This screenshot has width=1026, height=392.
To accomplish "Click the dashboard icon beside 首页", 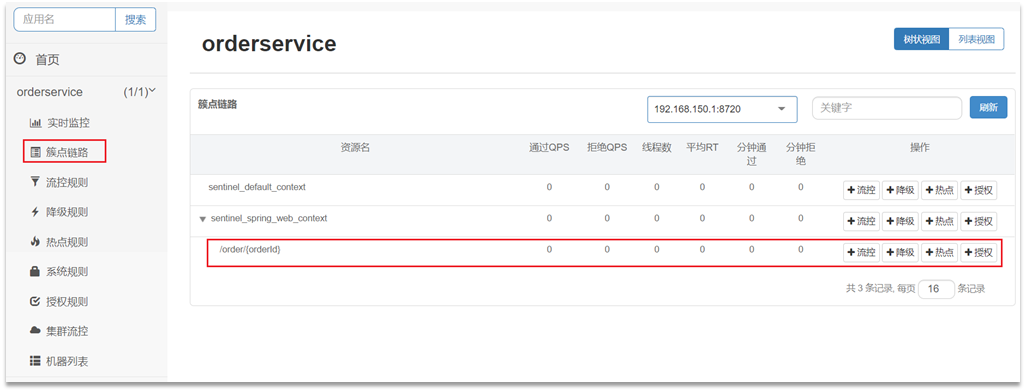I will (20, 59).
